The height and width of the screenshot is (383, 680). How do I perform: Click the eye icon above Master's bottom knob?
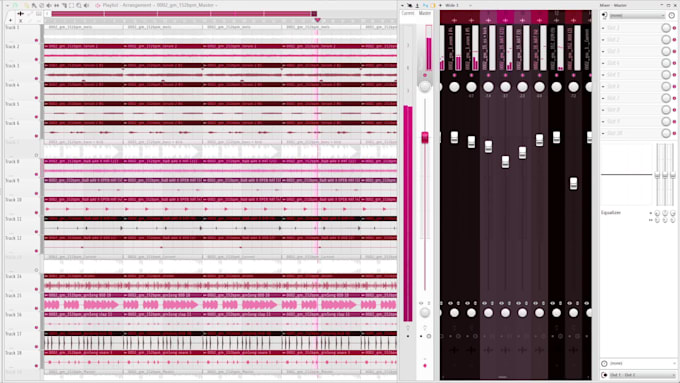(421, 303)
